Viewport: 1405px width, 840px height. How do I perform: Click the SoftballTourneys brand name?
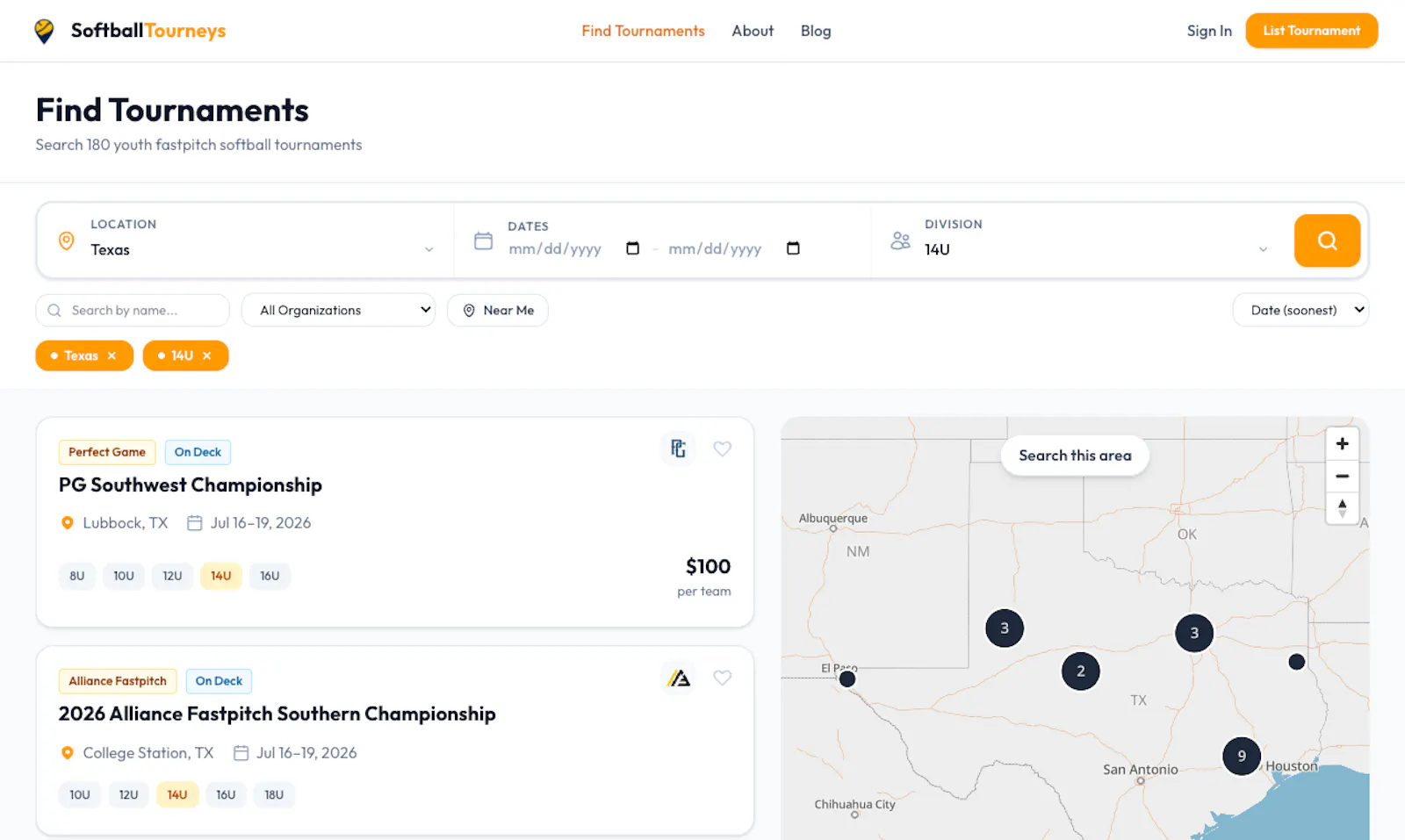pos(148,31)
